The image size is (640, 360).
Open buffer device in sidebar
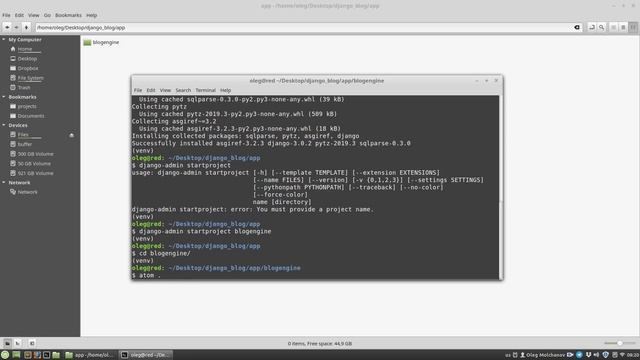click(24, 144)
